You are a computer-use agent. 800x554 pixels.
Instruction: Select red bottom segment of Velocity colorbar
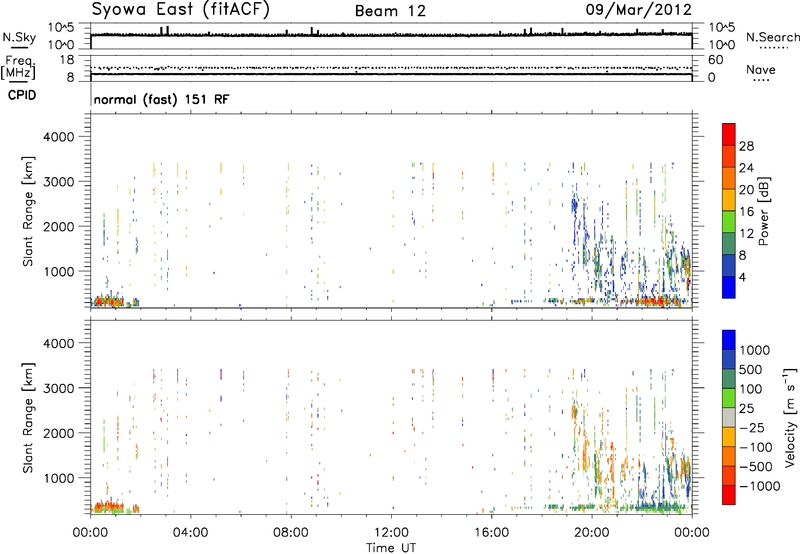[729, 495]
